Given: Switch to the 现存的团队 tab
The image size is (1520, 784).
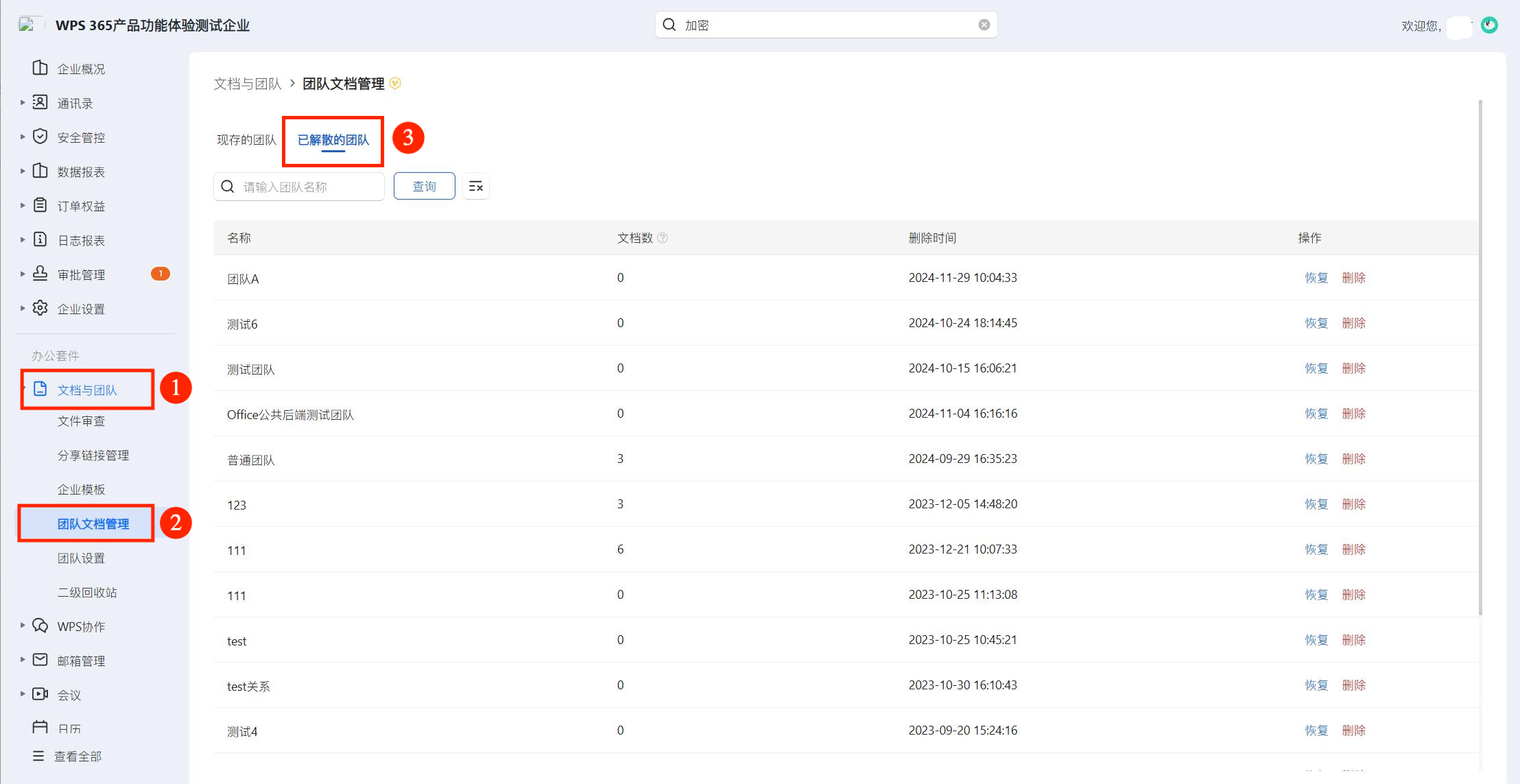Looking at the screenshot, I should pos(246,140).
